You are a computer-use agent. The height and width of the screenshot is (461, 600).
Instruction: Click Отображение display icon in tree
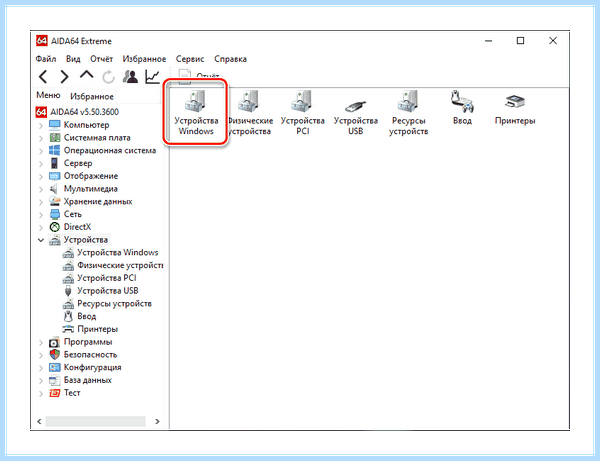[x=55, y=176]
